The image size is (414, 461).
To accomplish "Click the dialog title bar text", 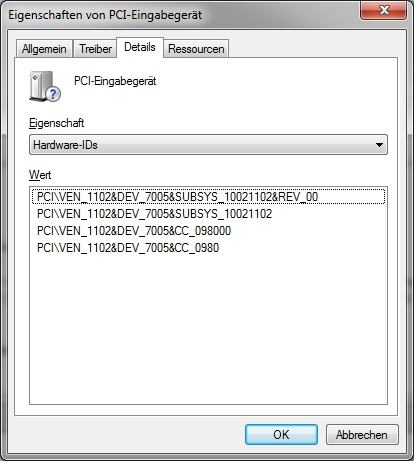I will [x=105, y=15].
